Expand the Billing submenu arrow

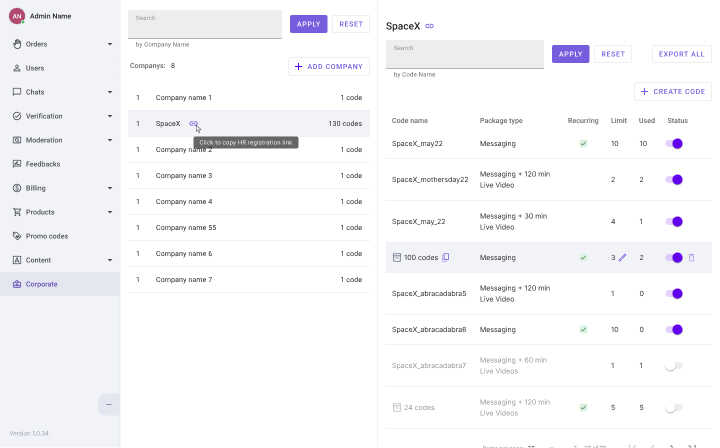pyautogui.click(x=110, y=188)
